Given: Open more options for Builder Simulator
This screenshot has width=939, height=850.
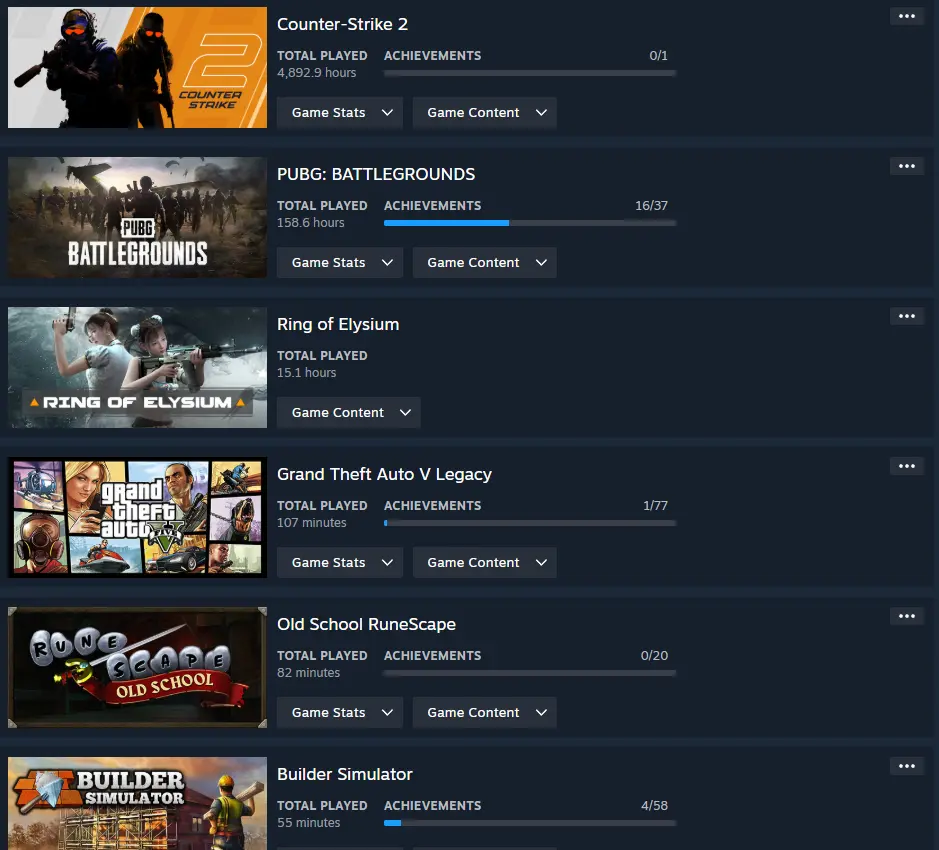Looking at the screenshot, I should pyautogui.click(x=907, y=766).
